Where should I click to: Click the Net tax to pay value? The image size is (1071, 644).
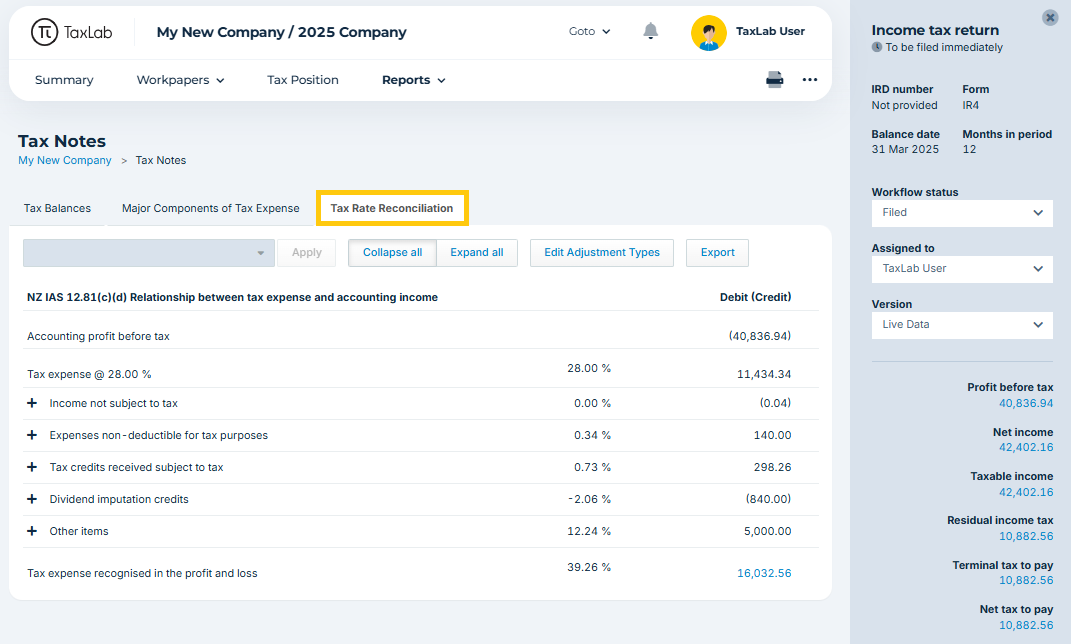1026,626
